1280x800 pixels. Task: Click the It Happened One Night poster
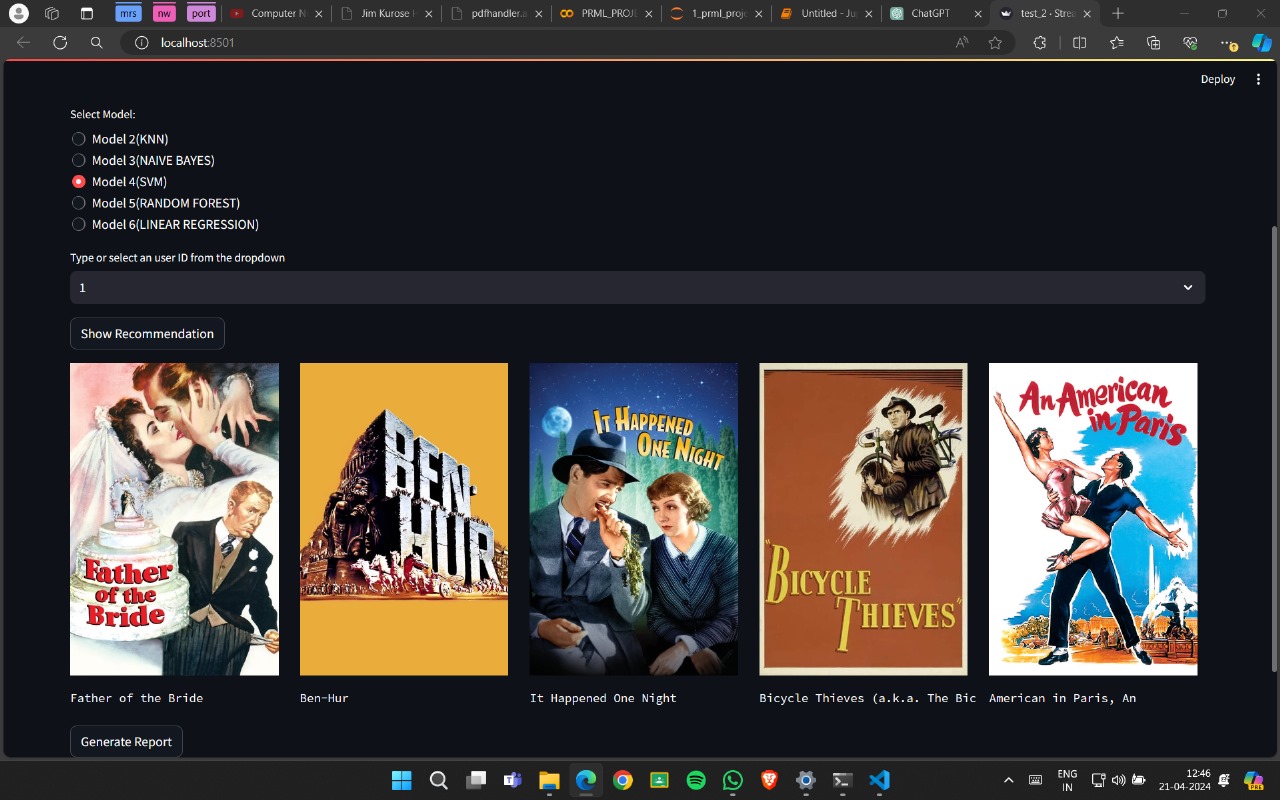click(x=634, y=519)
